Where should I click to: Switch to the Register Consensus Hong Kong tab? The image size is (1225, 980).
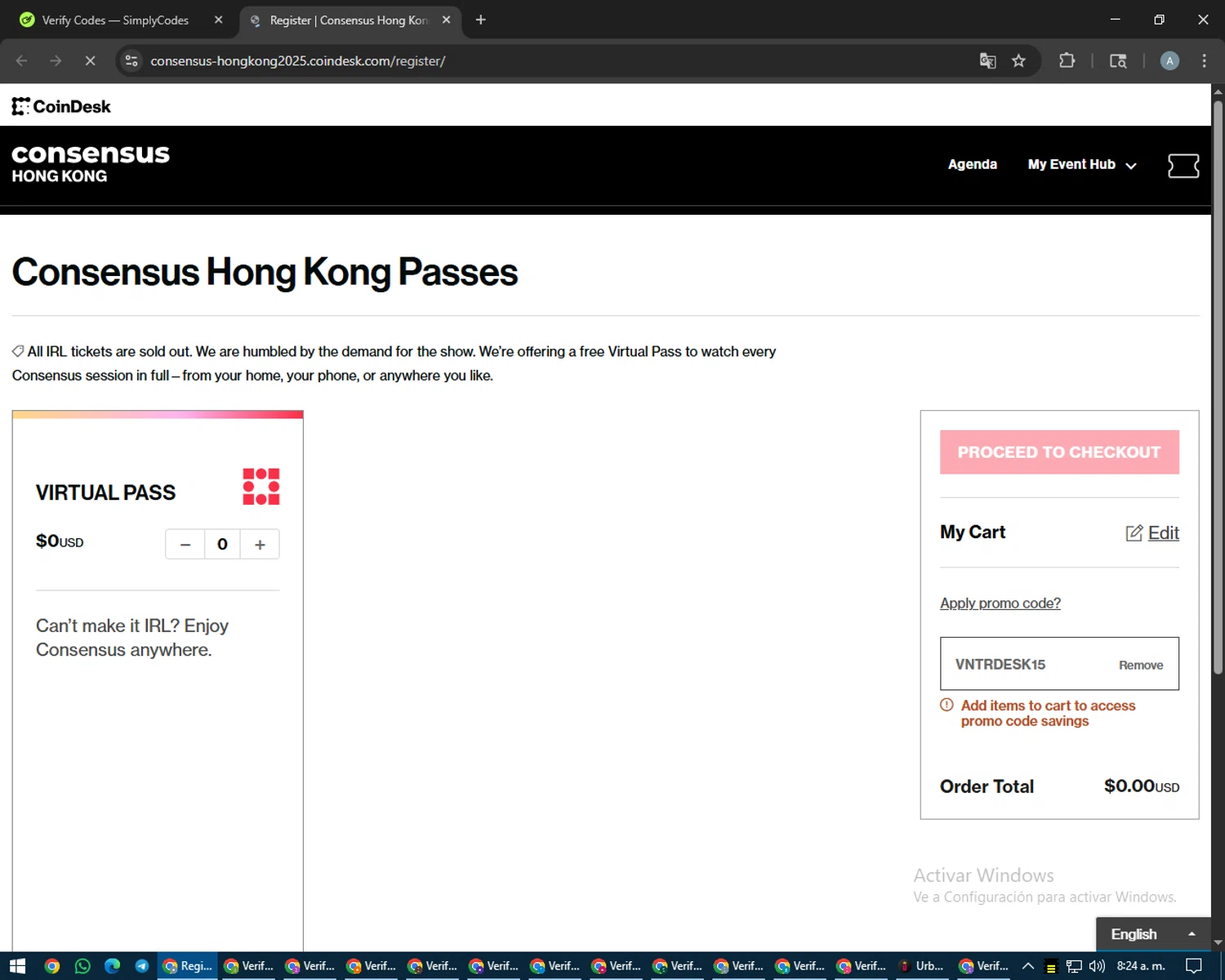click(350, 20)
